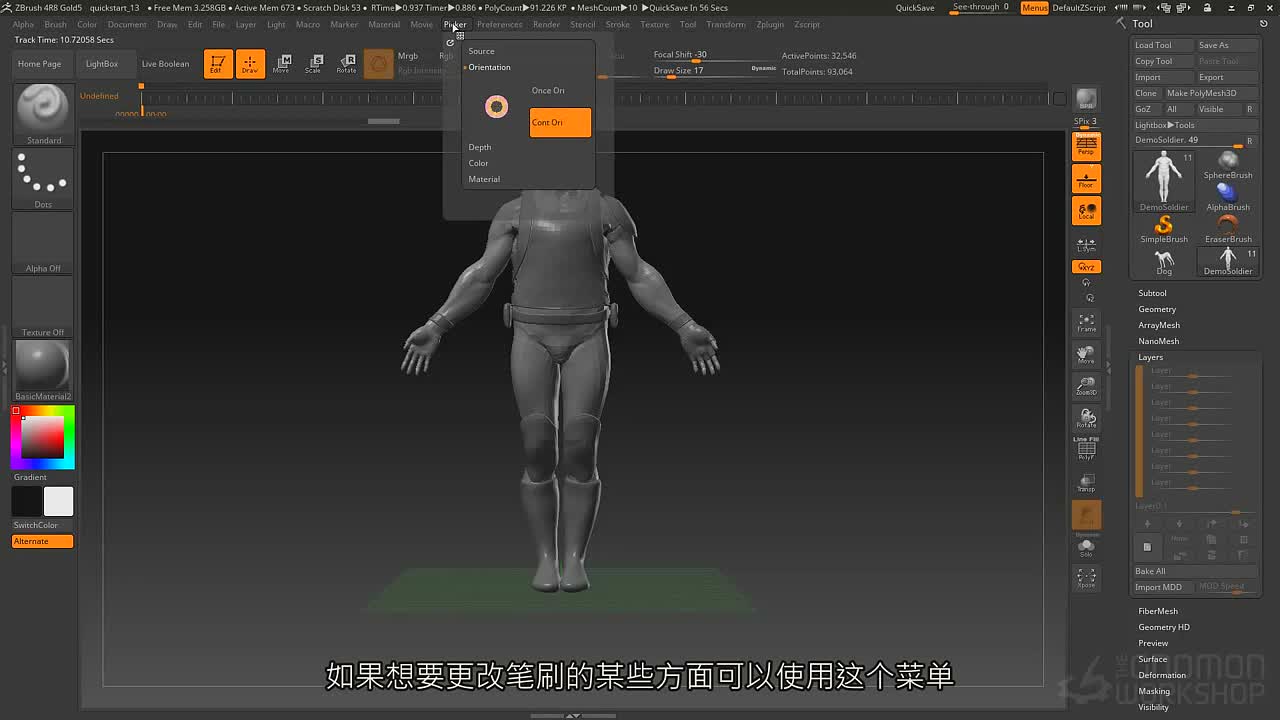
Task: Open the Texture Off selector
Action: pos(43,307)
